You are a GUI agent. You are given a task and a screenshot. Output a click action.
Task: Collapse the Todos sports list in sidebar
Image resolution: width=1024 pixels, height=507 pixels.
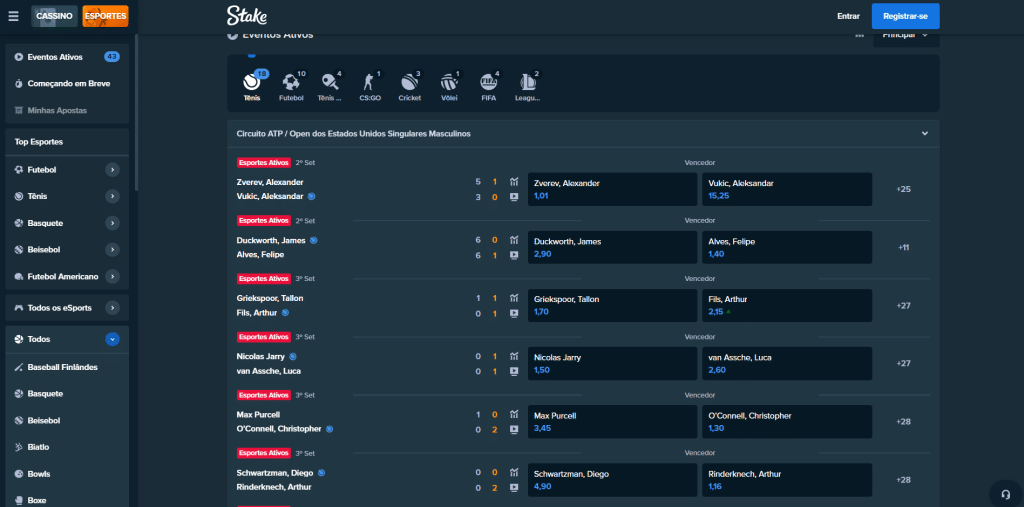click(112, 339)
